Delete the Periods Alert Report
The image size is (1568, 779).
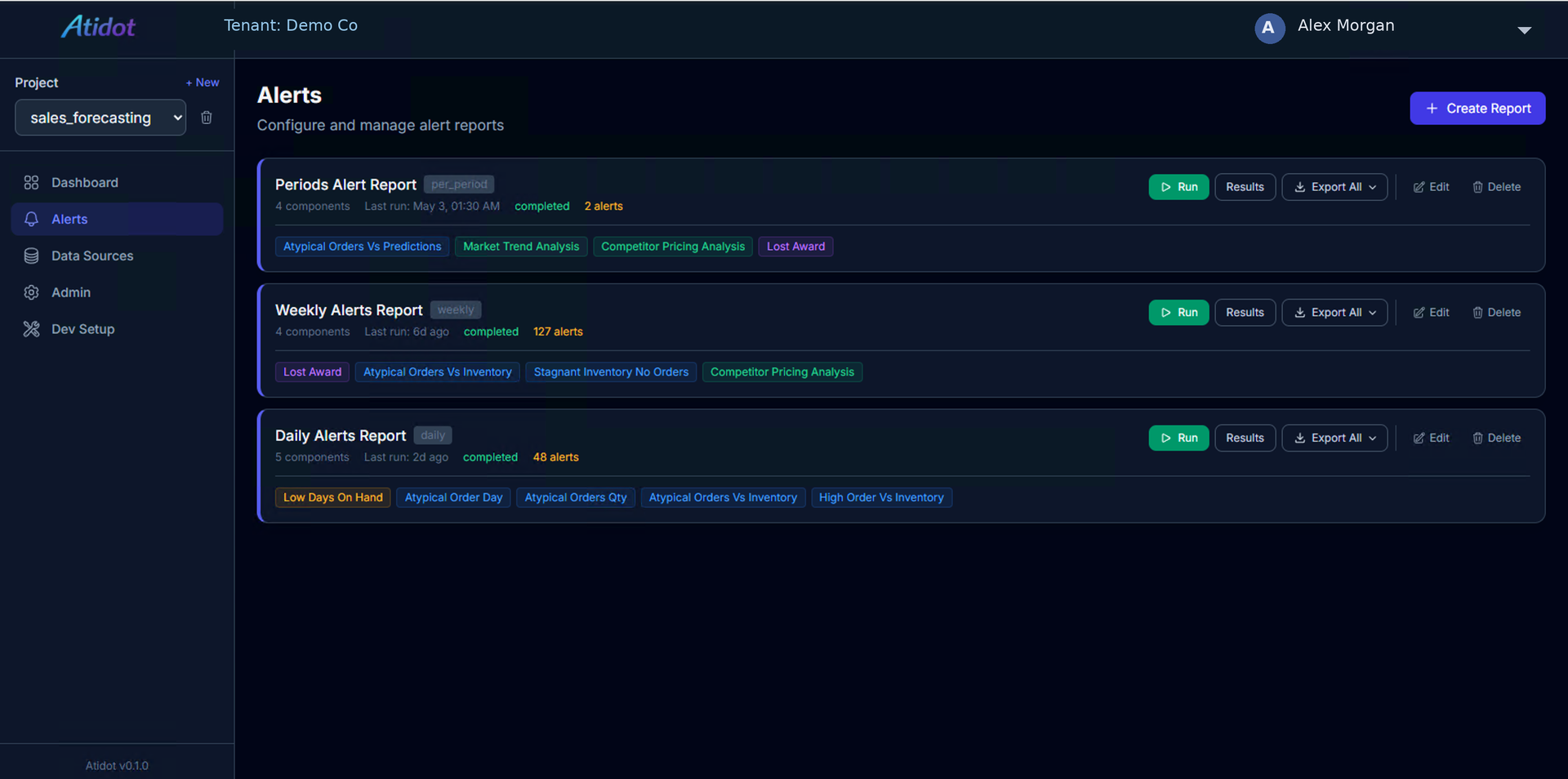click(1496, 187)
